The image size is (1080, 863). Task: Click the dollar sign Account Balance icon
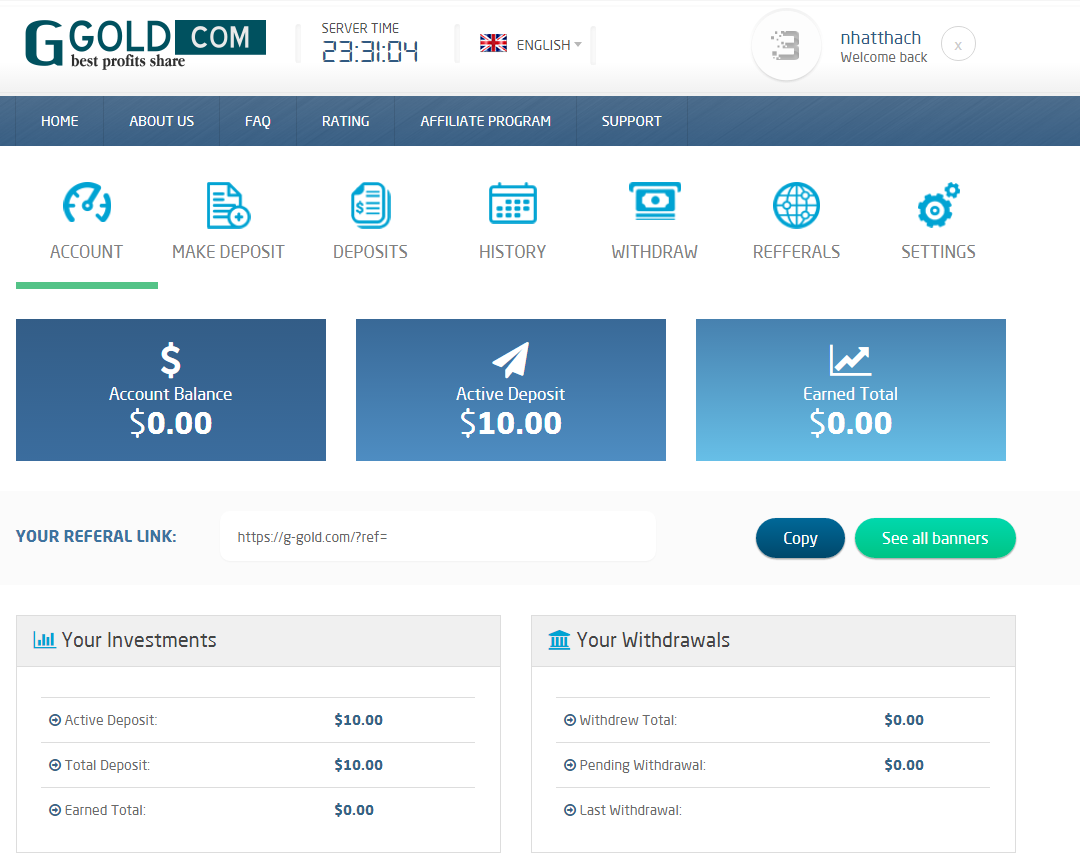point(170,360)
